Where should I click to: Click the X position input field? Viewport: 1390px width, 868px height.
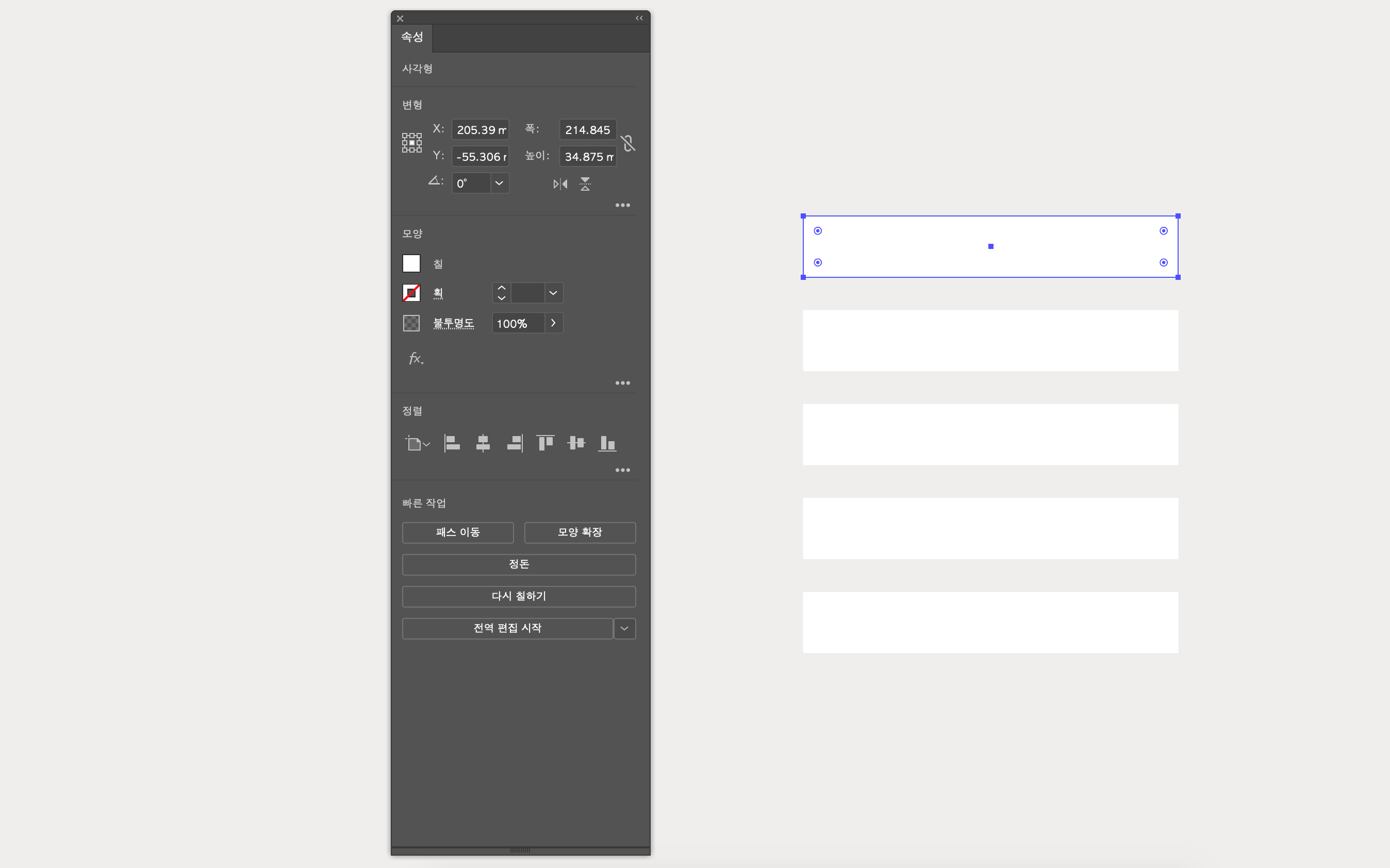[480, 130]
